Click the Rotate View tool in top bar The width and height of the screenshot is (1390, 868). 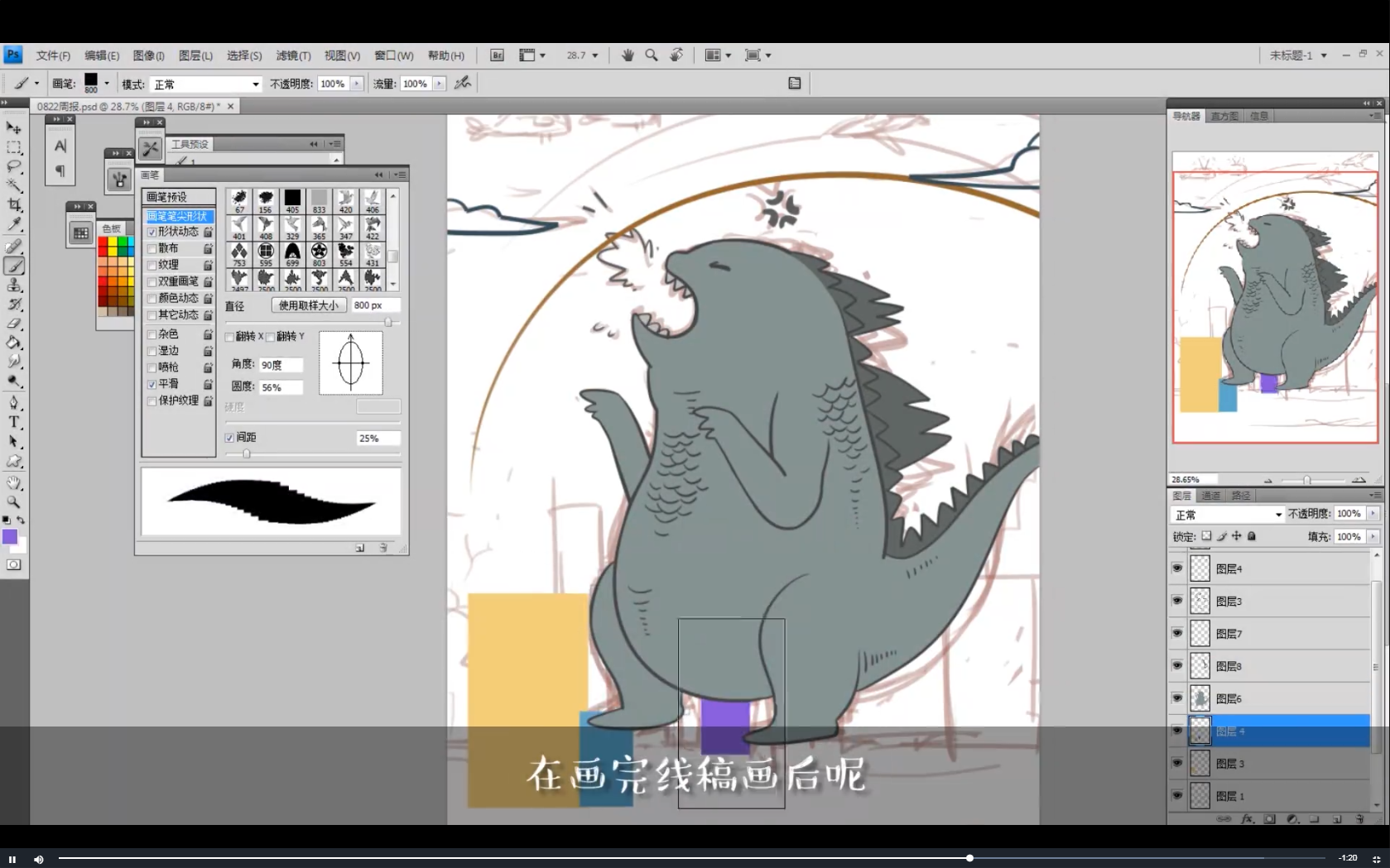click(x=676, y=55)
